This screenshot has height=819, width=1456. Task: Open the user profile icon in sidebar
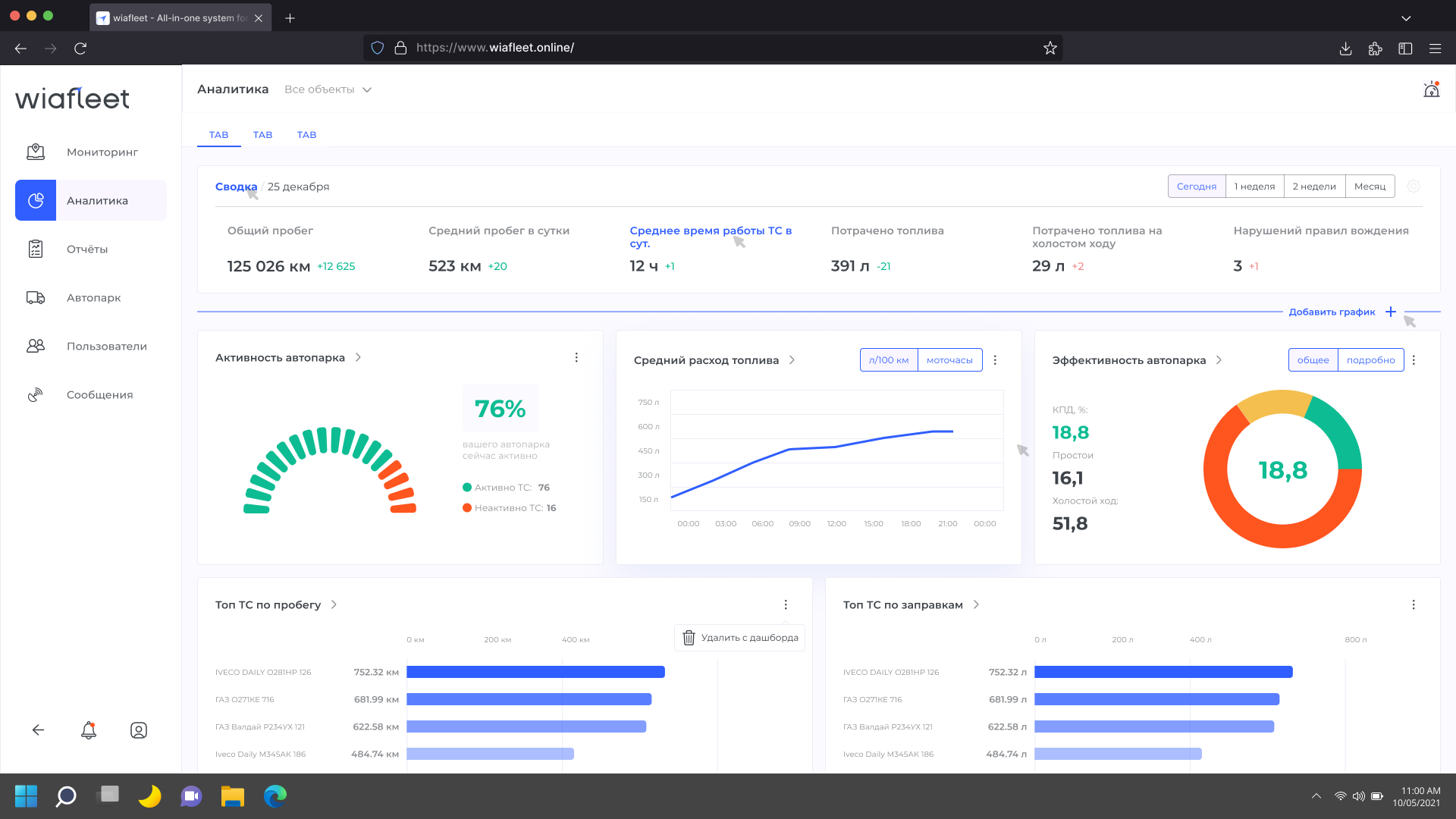coord(139,730)
